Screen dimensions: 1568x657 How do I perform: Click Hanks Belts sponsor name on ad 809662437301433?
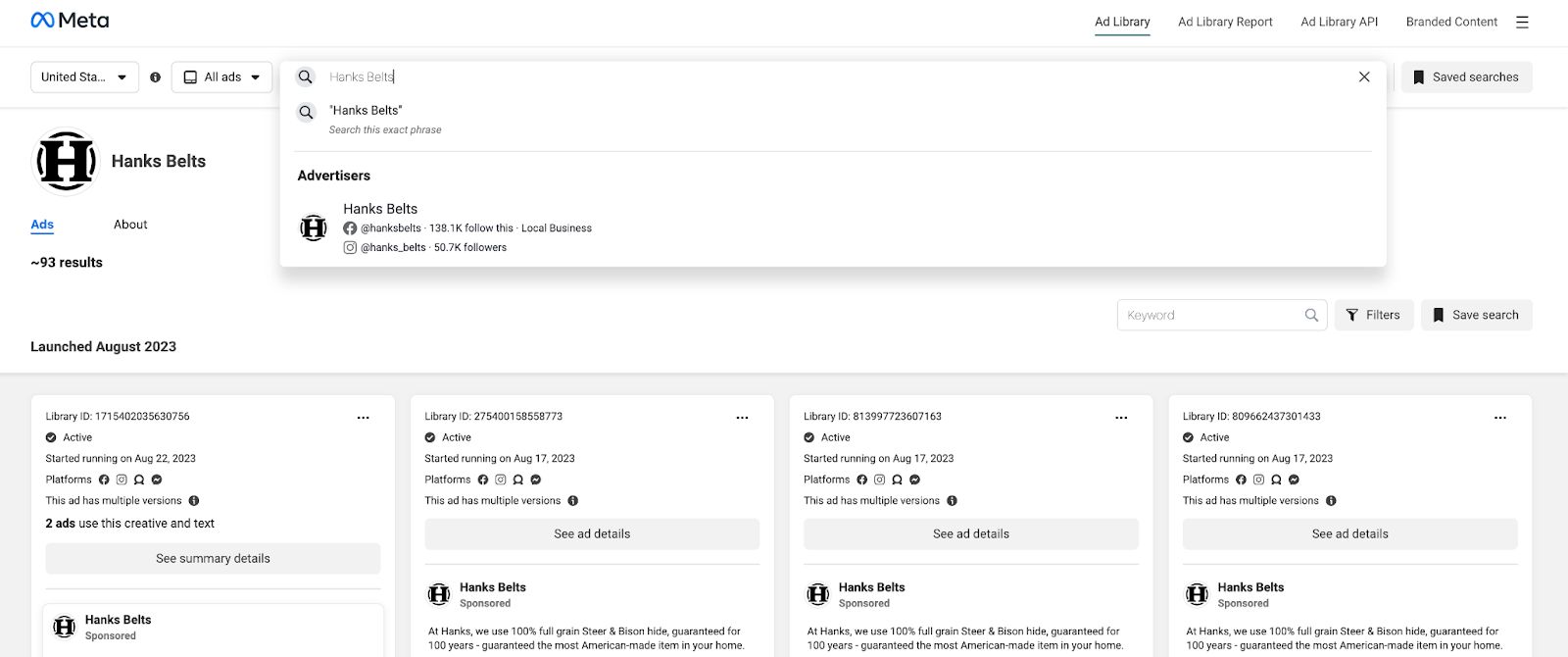1250,587
